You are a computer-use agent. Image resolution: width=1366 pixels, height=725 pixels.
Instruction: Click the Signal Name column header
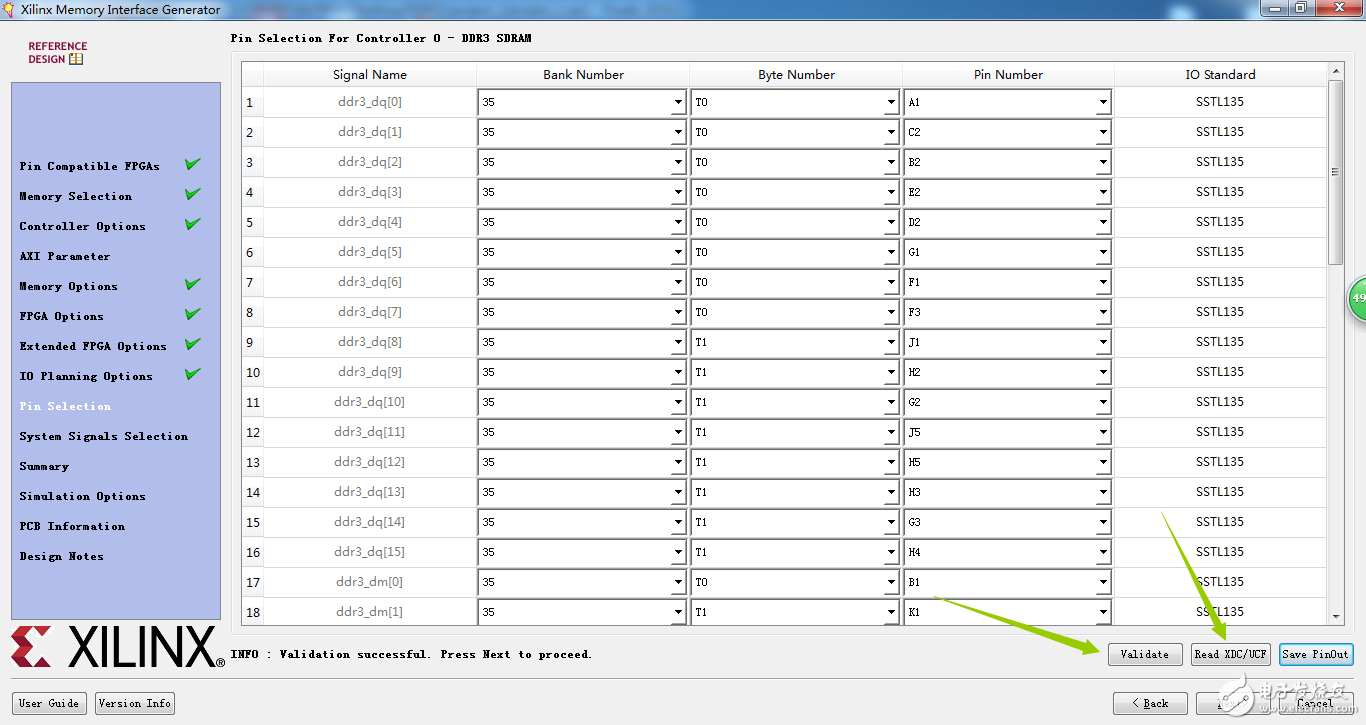[x=370, y=75]
